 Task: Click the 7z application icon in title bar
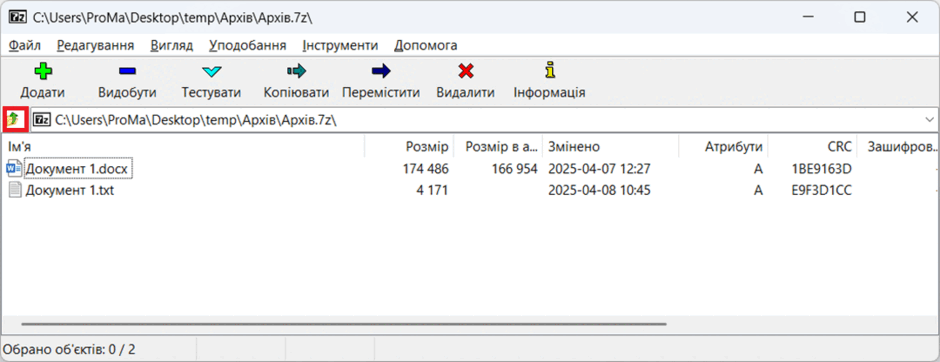(17, 18)
